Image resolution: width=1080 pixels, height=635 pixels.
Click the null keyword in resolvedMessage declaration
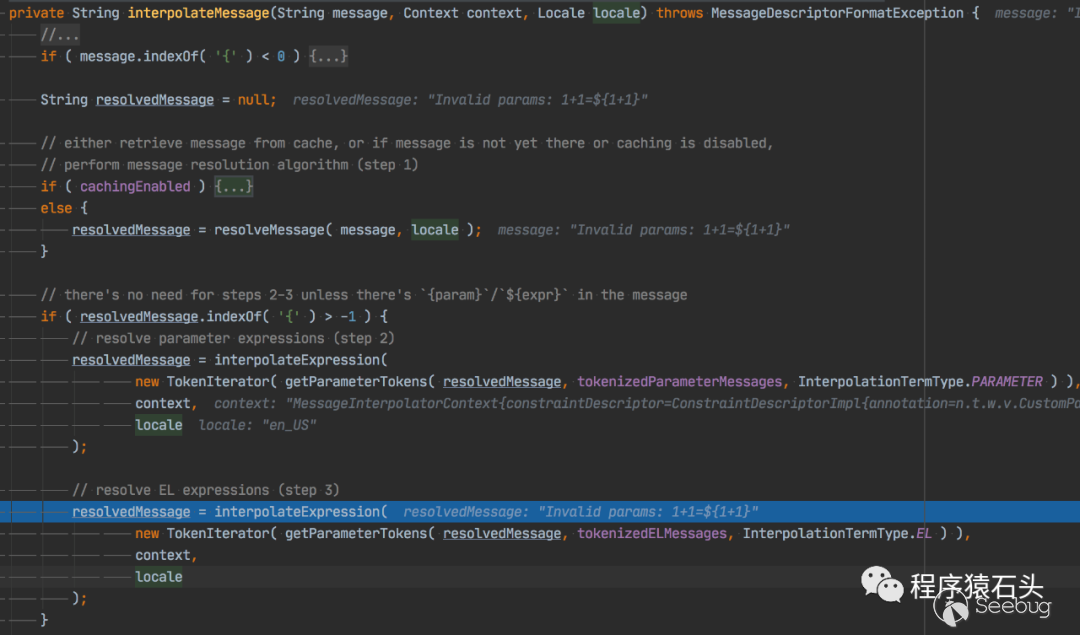[x=256, y=100]
